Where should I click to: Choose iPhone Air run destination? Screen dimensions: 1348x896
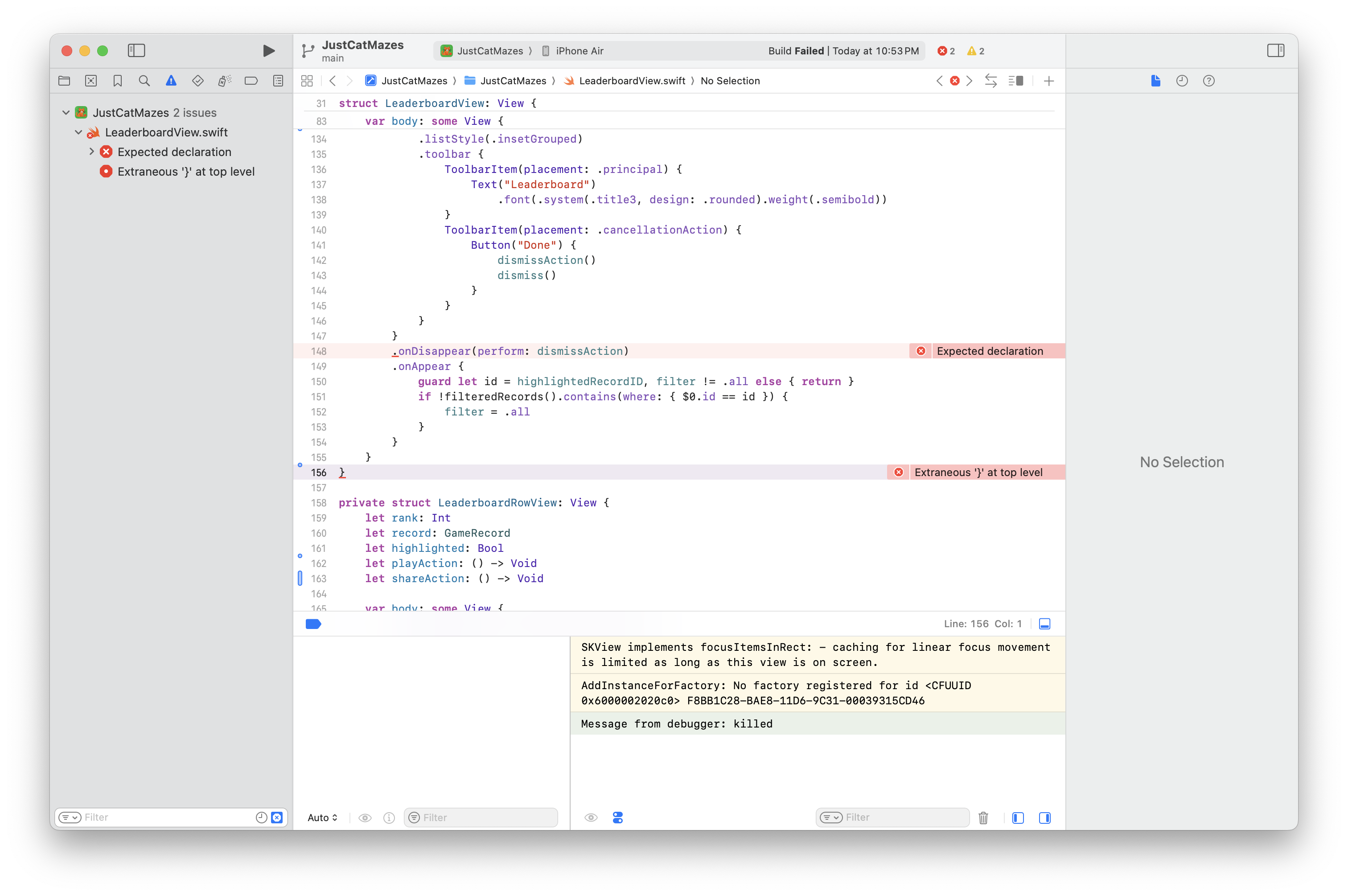coord(579,51)
